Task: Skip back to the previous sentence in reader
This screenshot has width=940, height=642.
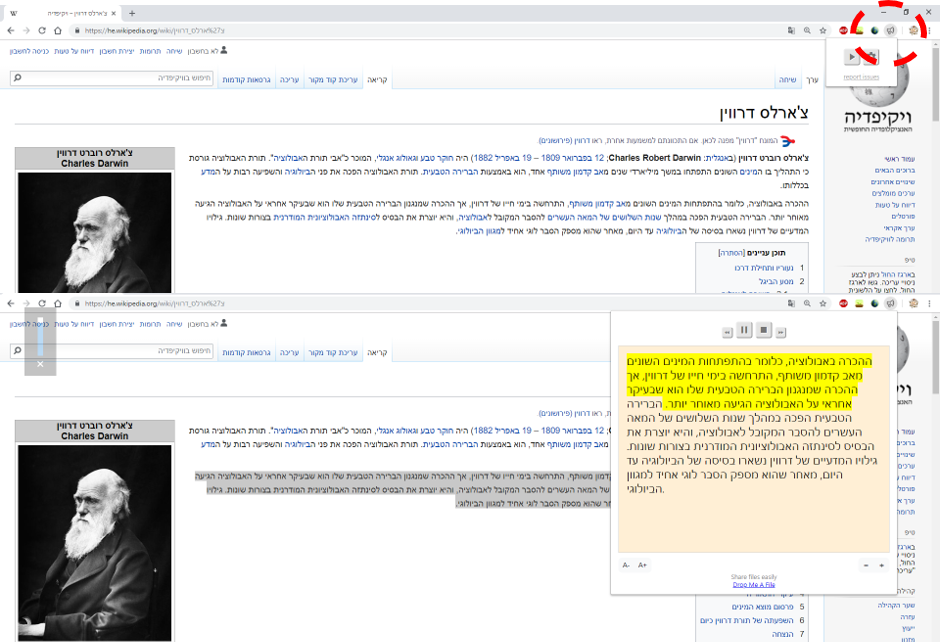Action: point(727,332)
